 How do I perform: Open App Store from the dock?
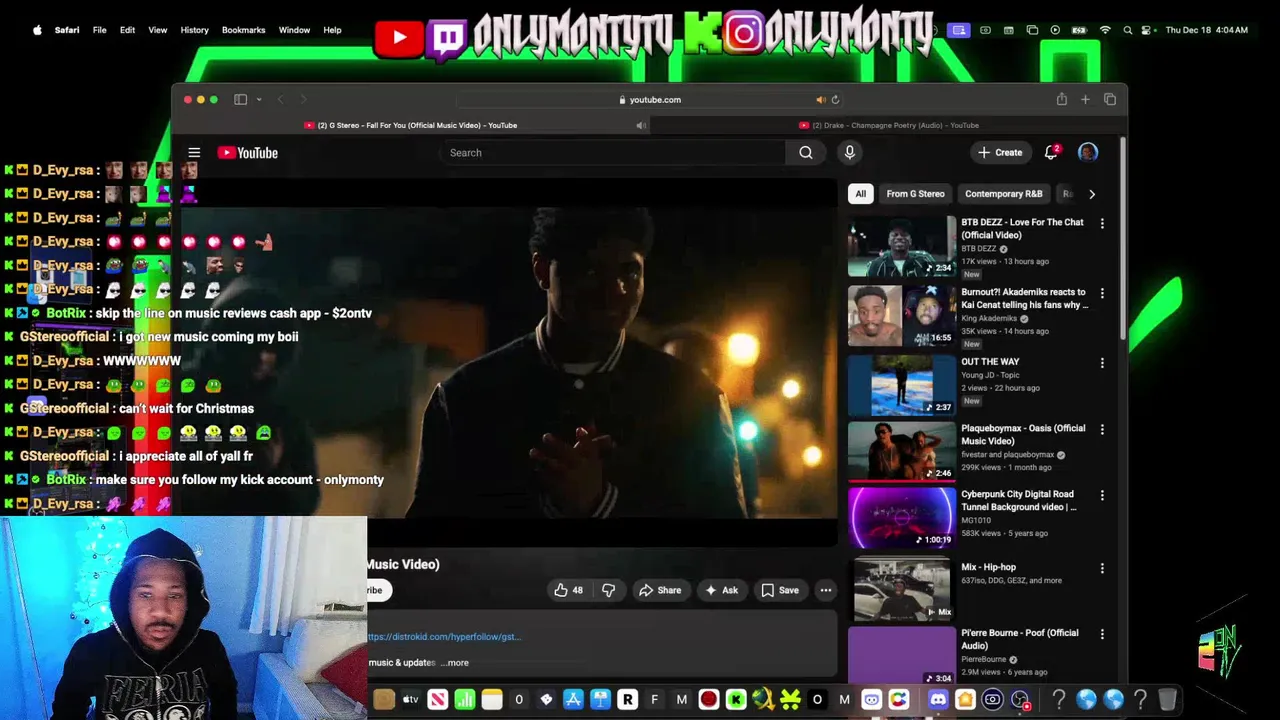point(573,700)
